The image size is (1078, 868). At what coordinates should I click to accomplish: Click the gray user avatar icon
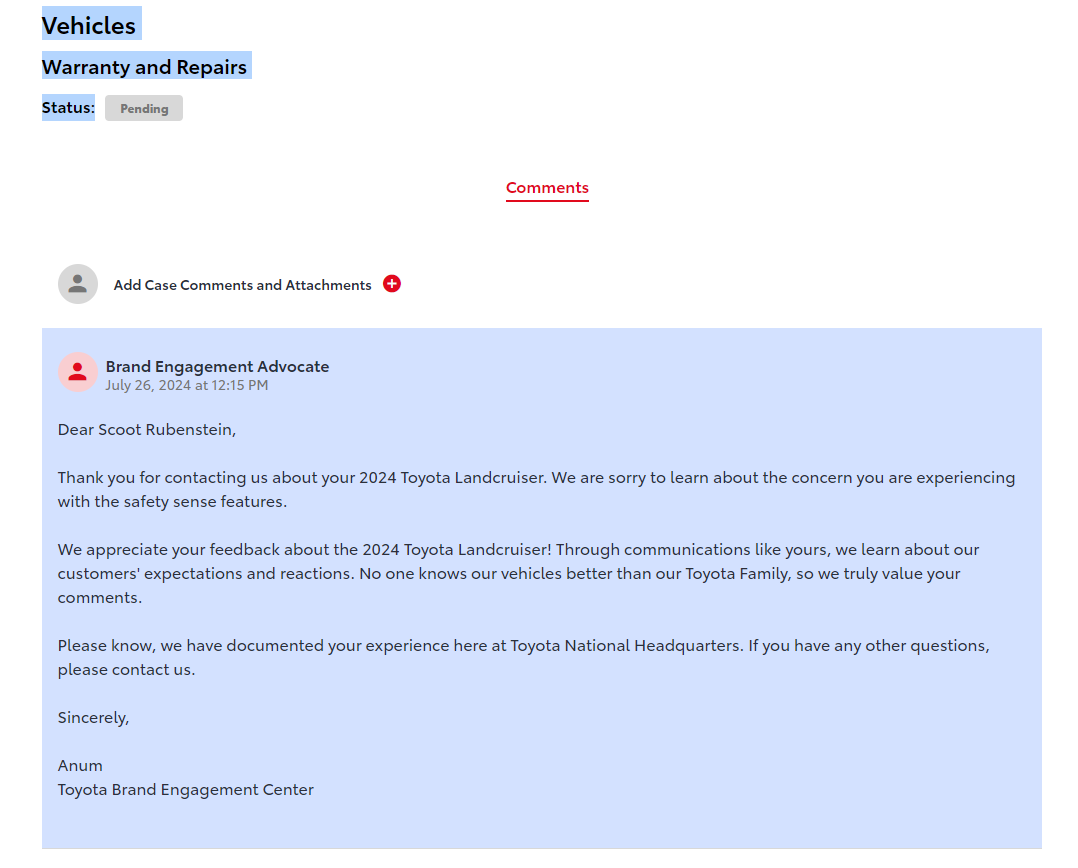[78, 284]
